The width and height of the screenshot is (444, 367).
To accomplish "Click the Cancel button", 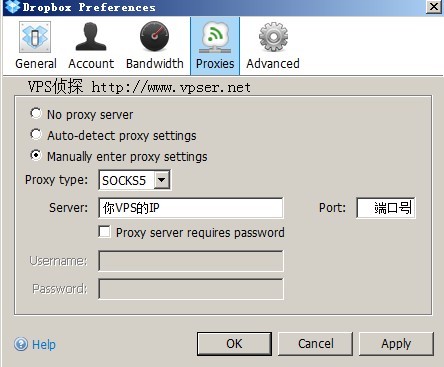I will (315, 344).
